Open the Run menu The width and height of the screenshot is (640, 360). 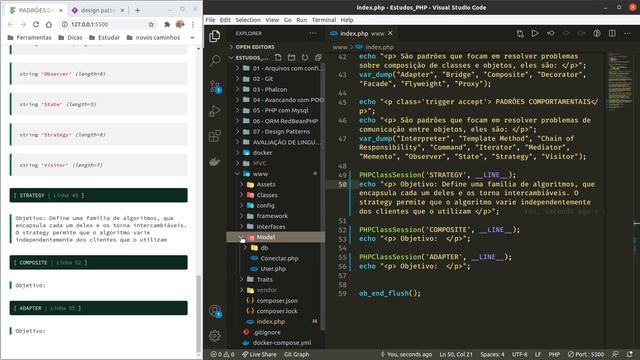coord(302,20)
